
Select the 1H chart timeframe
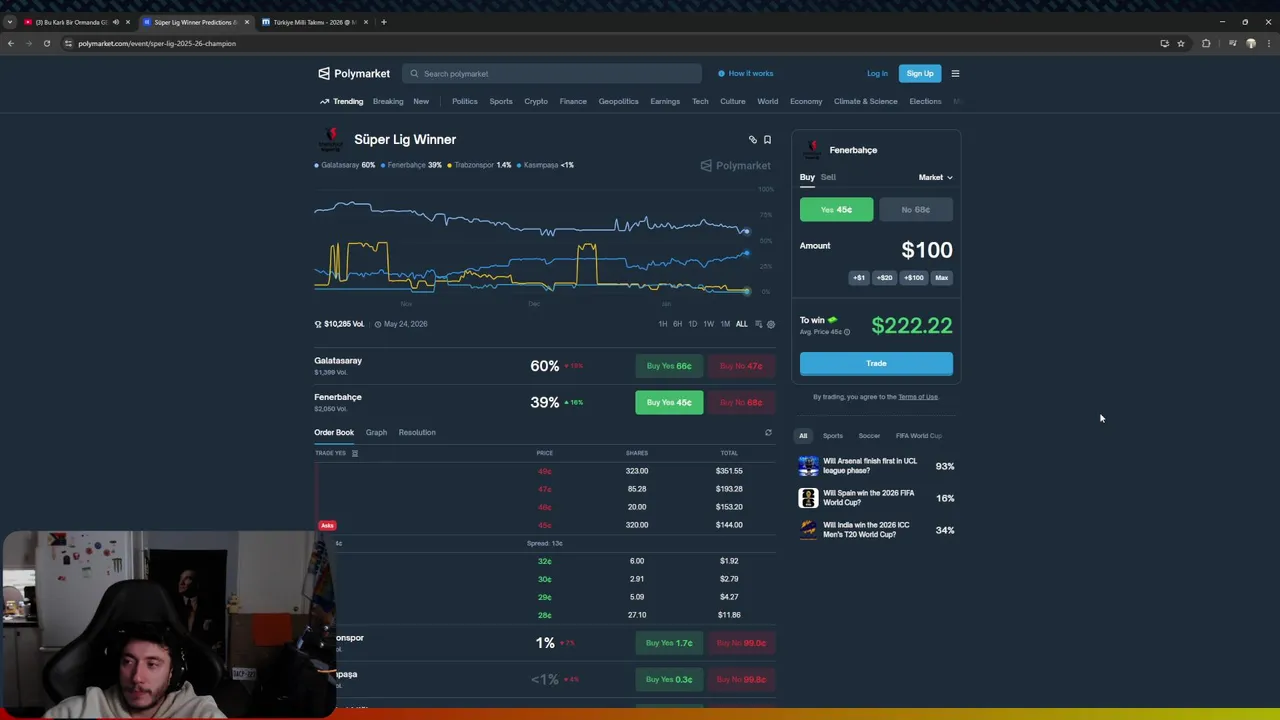pos(662,324)
